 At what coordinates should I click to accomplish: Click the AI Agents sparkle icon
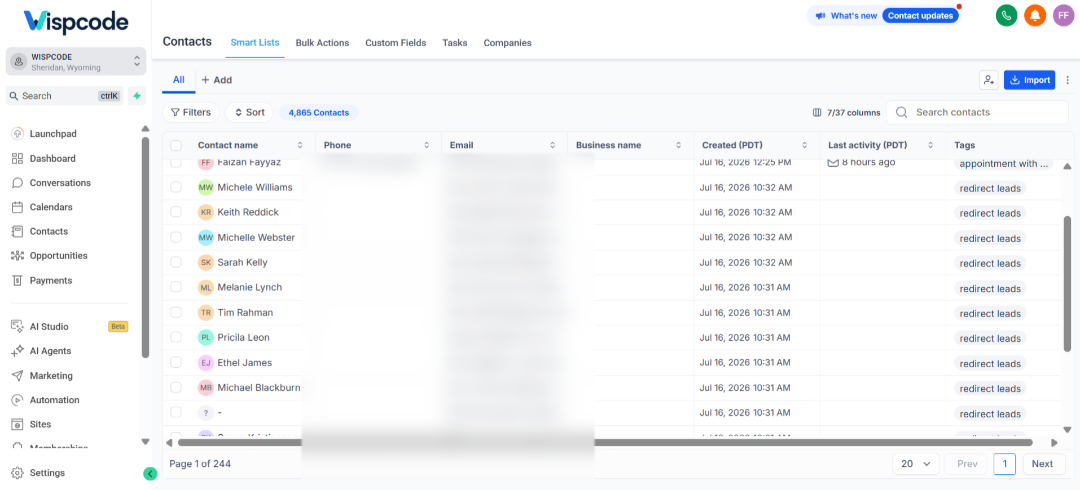coord(18,351)
